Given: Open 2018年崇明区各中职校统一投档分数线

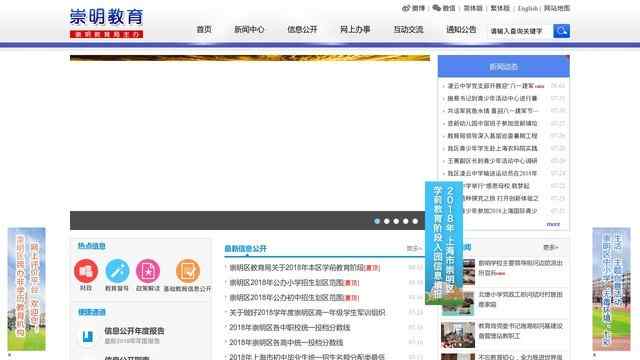Looking at the screenshot, I should click(x=290, y=328).
